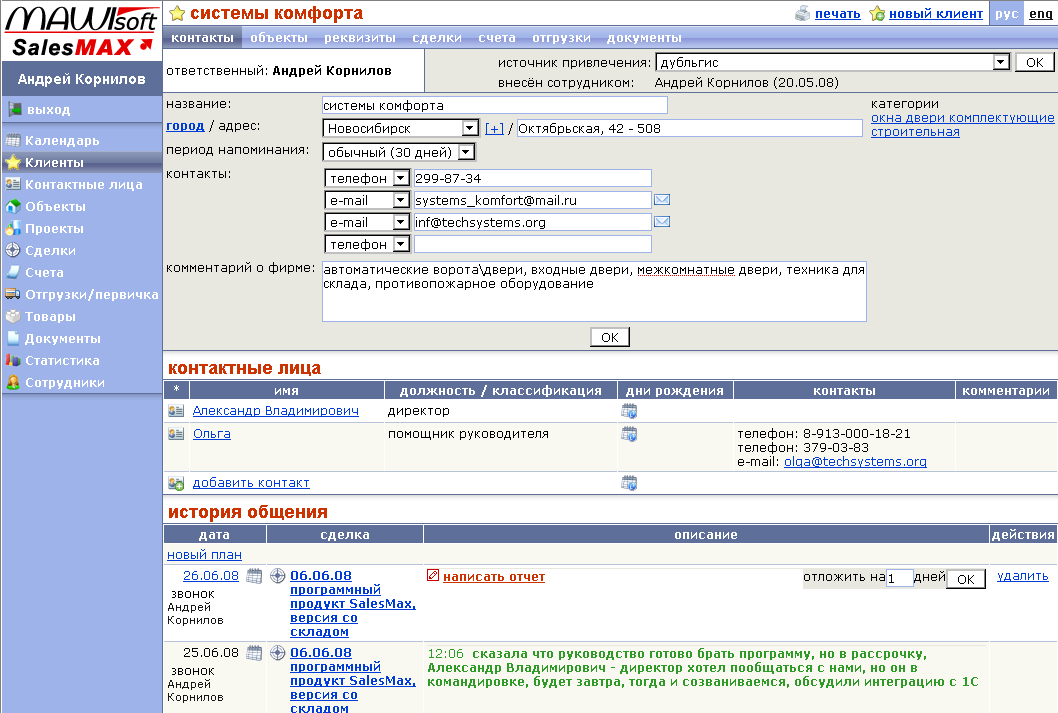Screen dimensions: 1058x713
Task: Click the Объекты sidebar icon
Action: [x=13, y=206]
